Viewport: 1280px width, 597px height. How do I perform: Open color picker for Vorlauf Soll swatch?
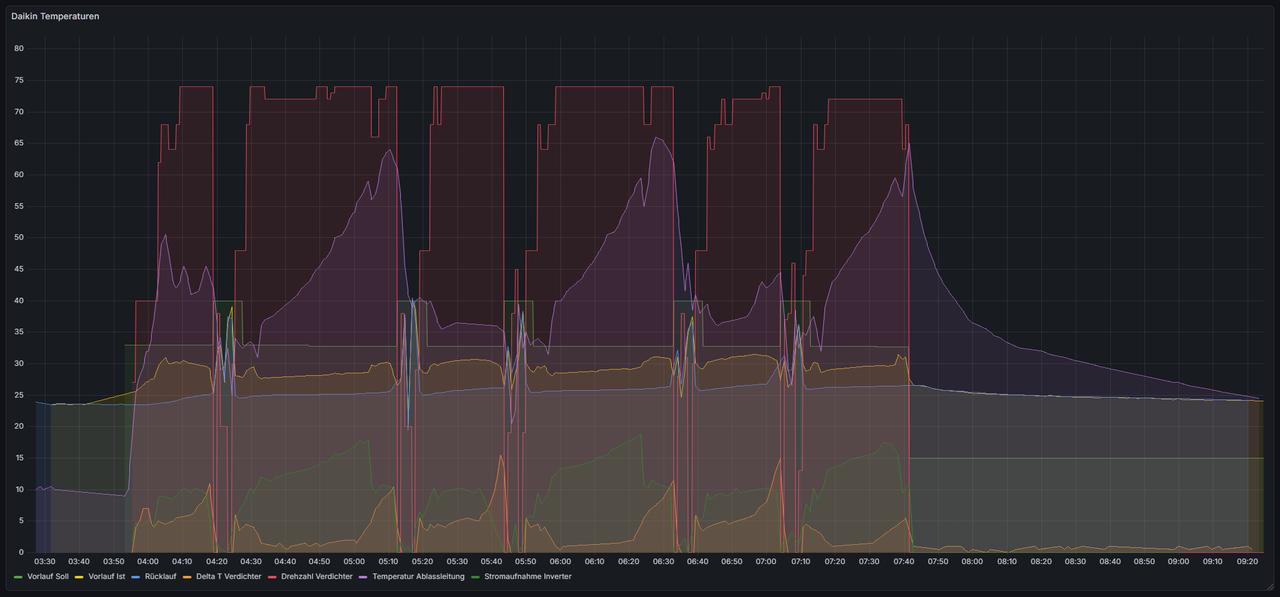(17, 577)
